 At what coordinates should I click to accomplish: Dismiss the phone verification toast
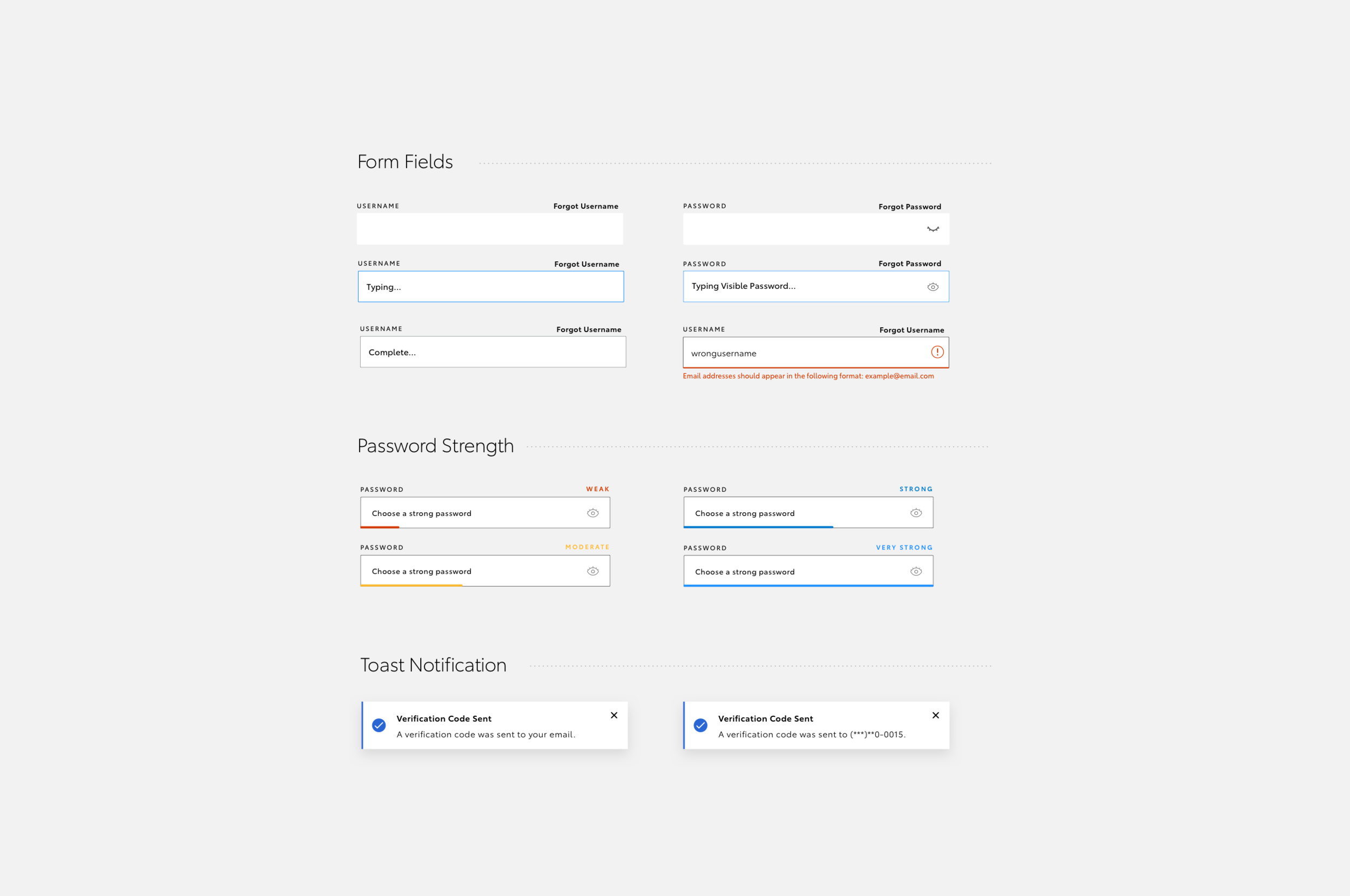pos(936,715)
